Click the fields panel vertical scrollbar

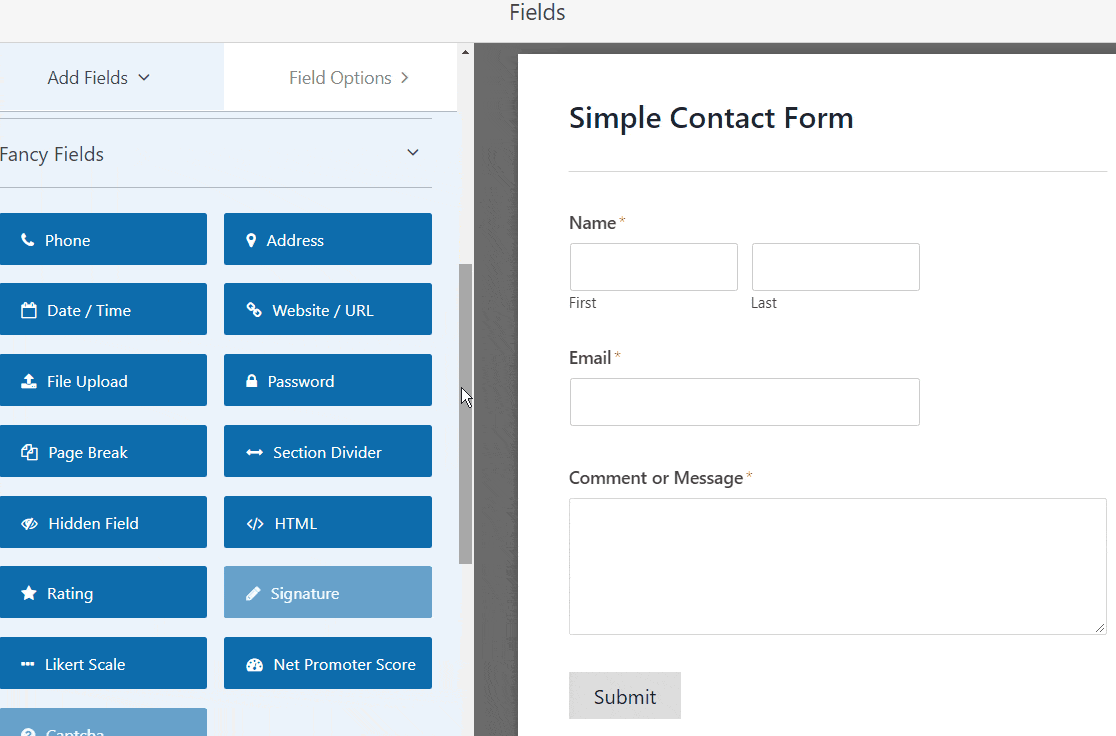point(465,413)
